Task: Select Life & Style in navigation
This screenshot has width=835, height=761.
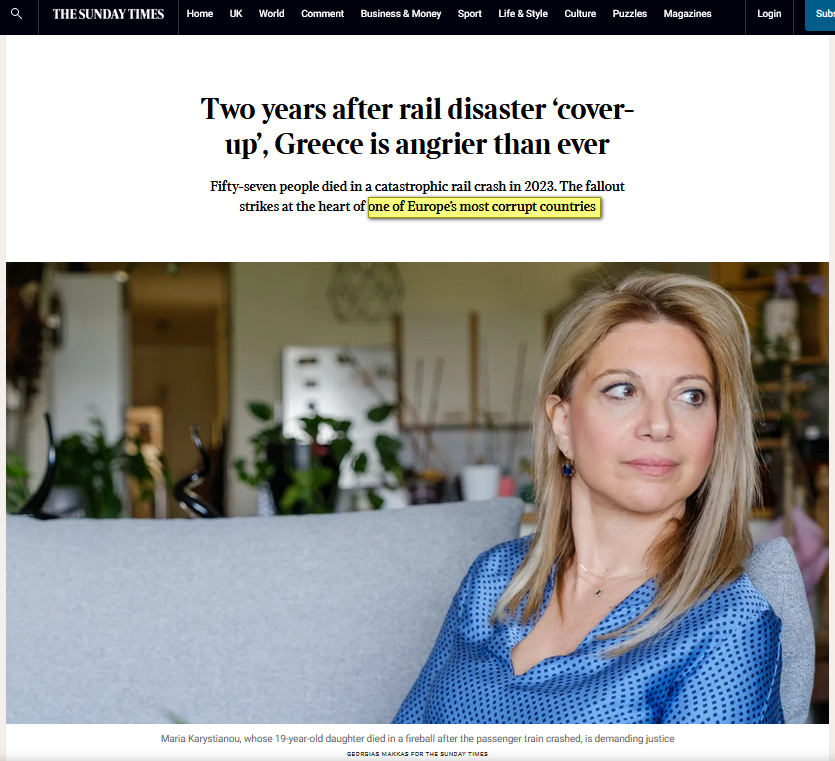Action: [x=523, y=14]
